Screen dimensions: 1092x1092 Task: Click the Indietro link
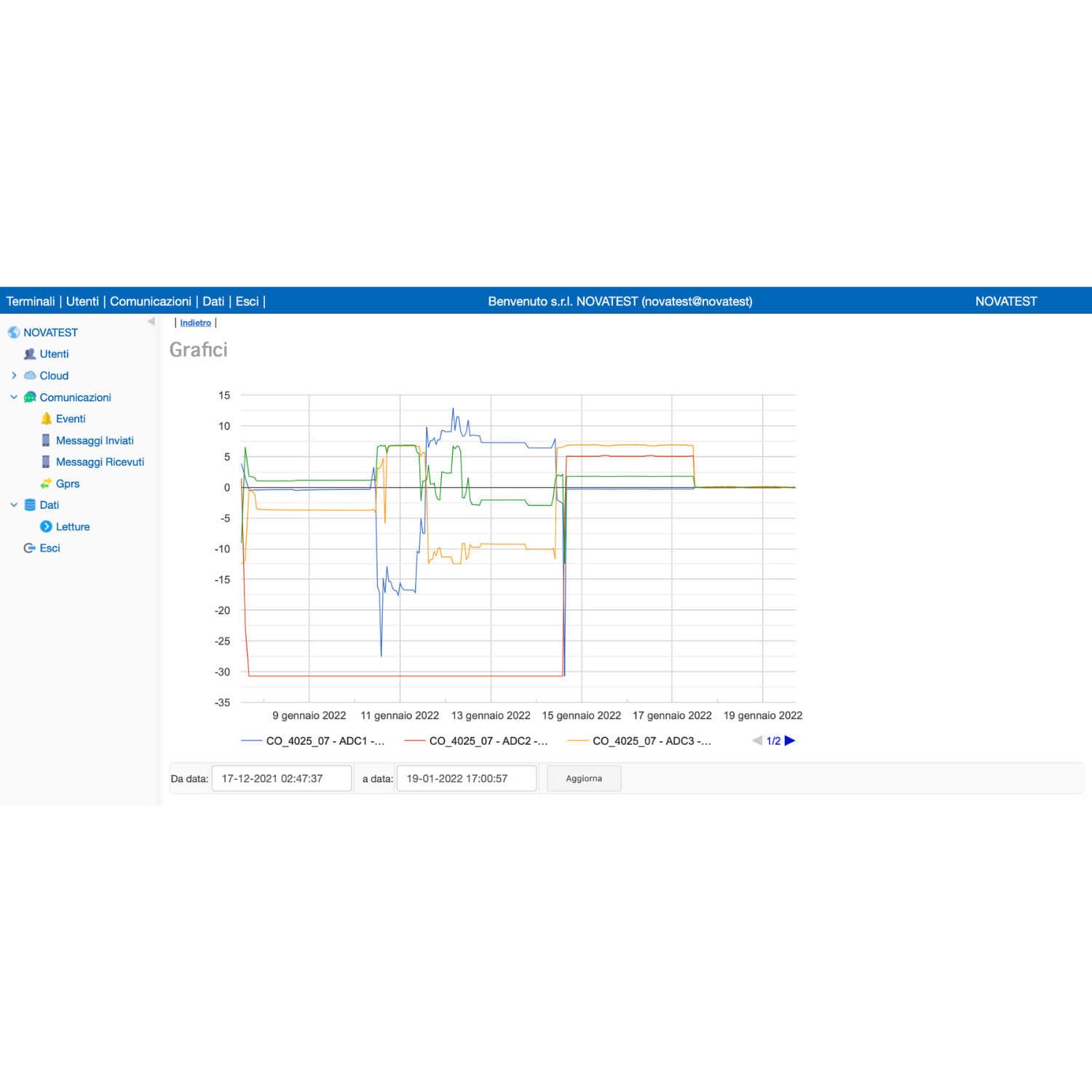coord(194,323)
